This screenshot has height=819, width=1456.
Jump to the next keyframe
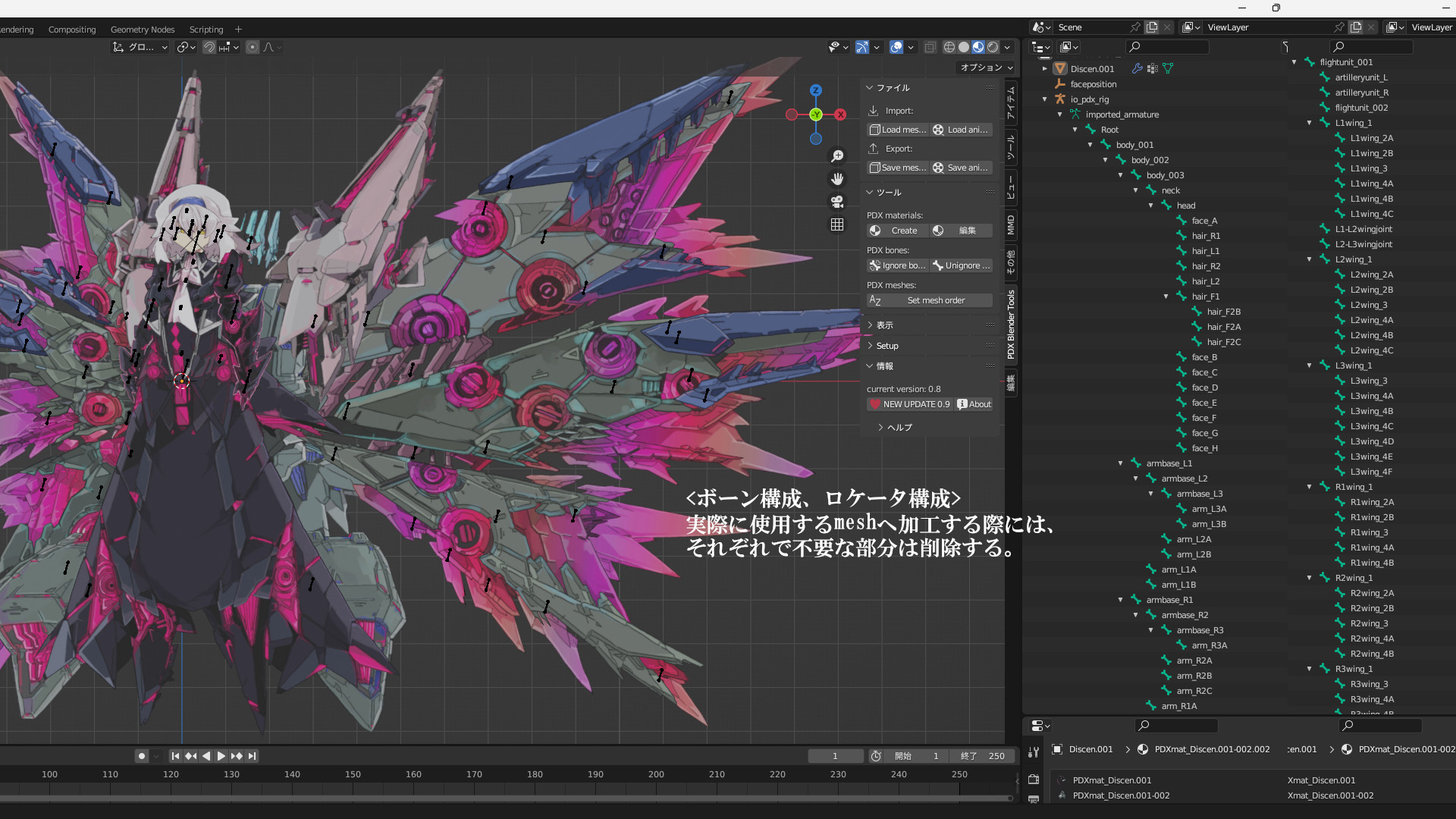coord(237,756)
